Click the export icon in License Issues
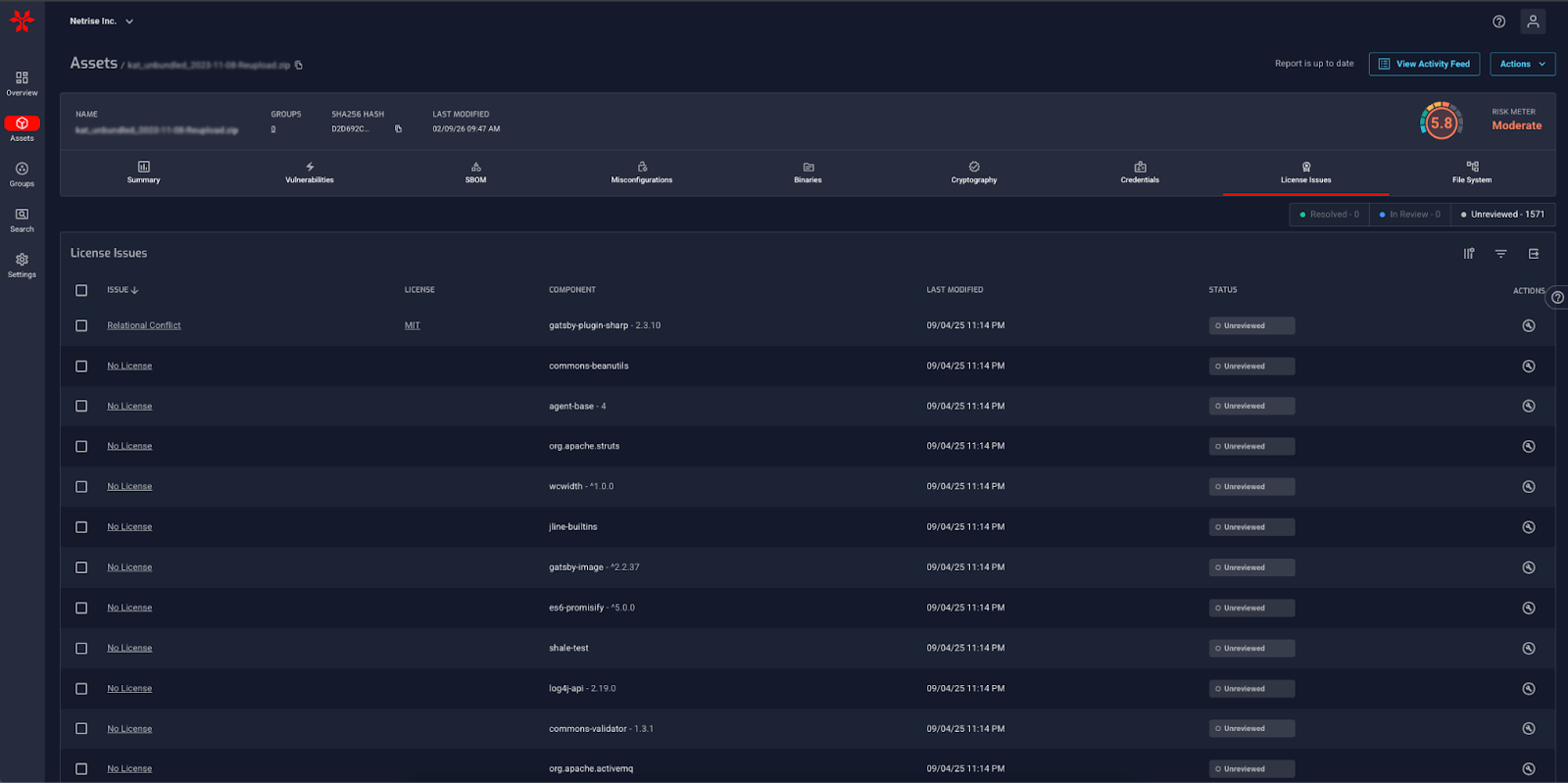The width and height of the screenshot is (1568, 783). coord(1534,254)
